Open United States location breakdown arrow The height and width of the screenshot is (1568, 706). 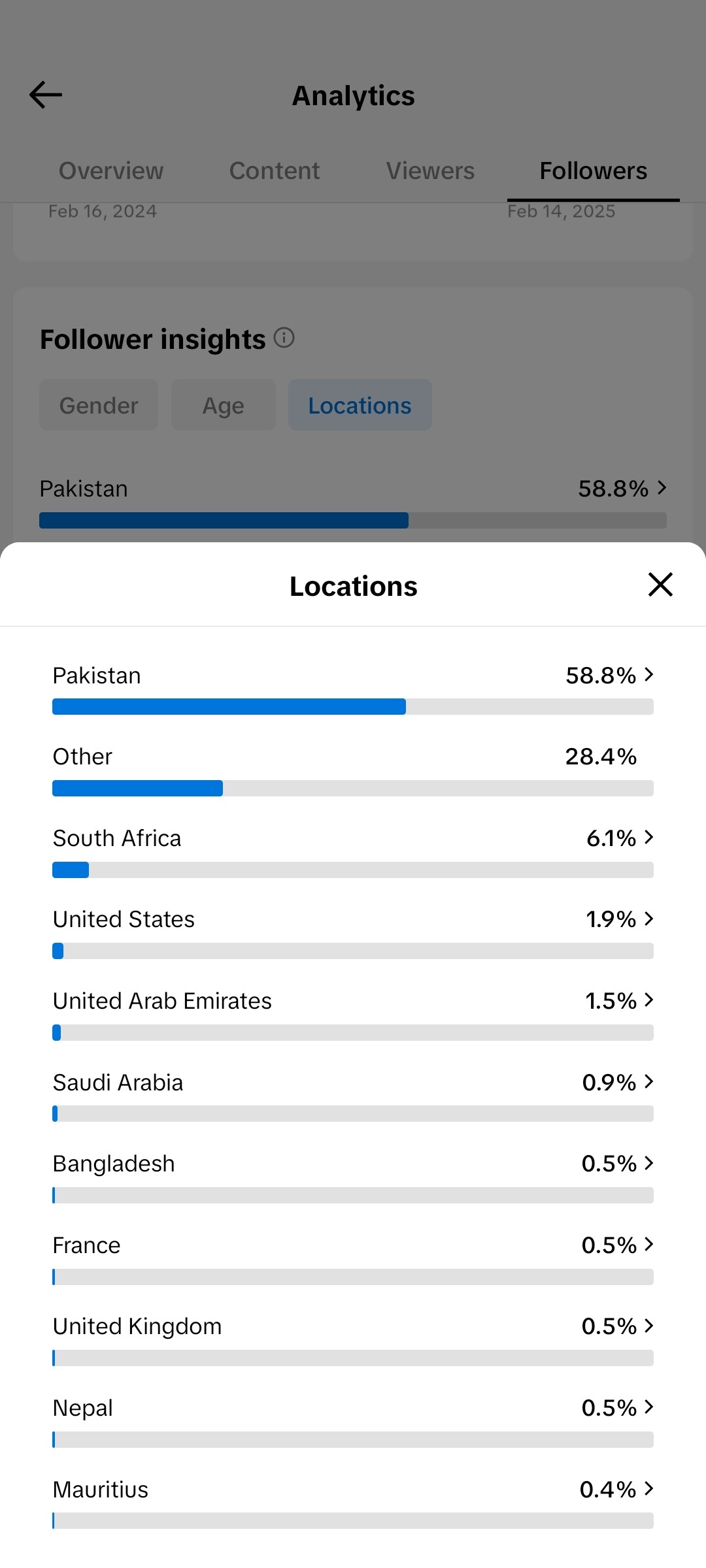click(648, 919)
